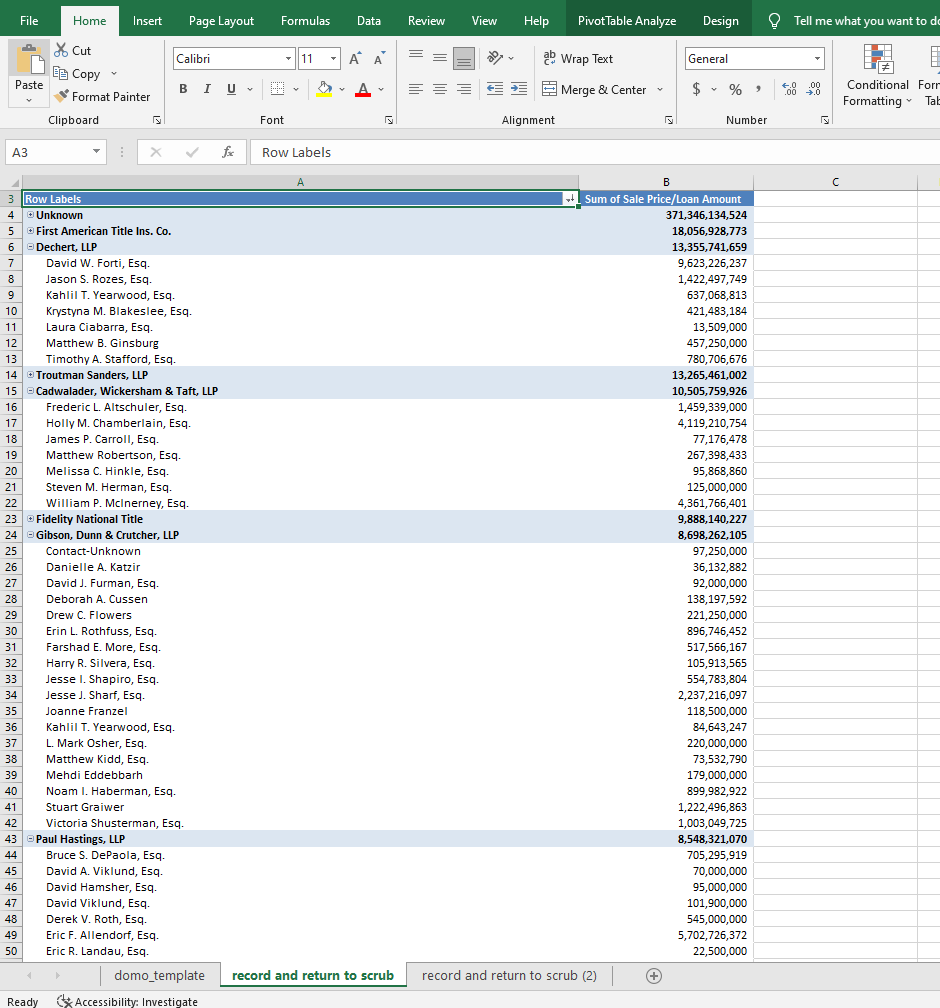Open the Borders icon in the Font group

(277, 89)
